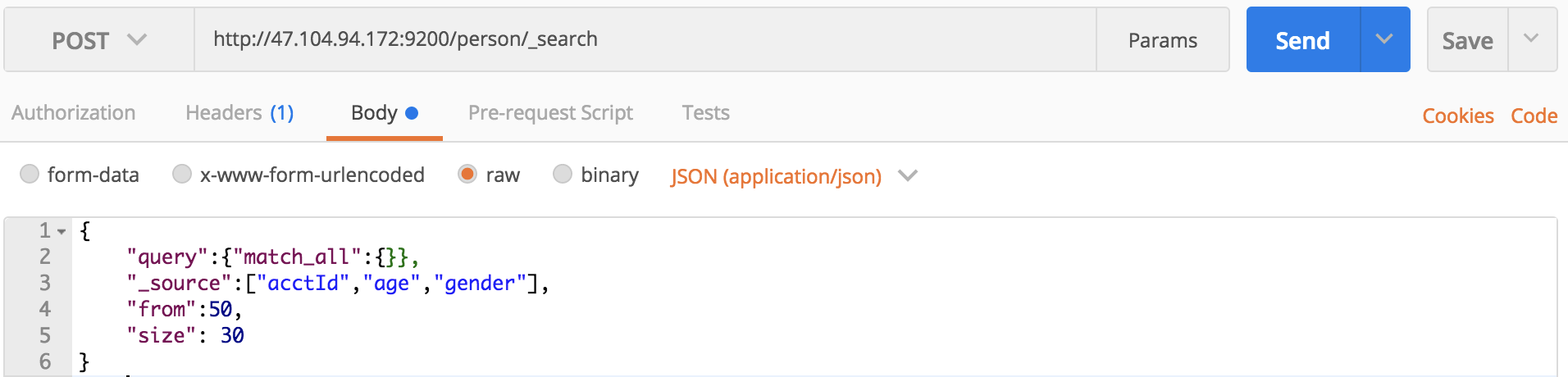The height and width of the screenshot is (377, 1568).
Task: Expand the Save options arrow
Action: 1532,40
